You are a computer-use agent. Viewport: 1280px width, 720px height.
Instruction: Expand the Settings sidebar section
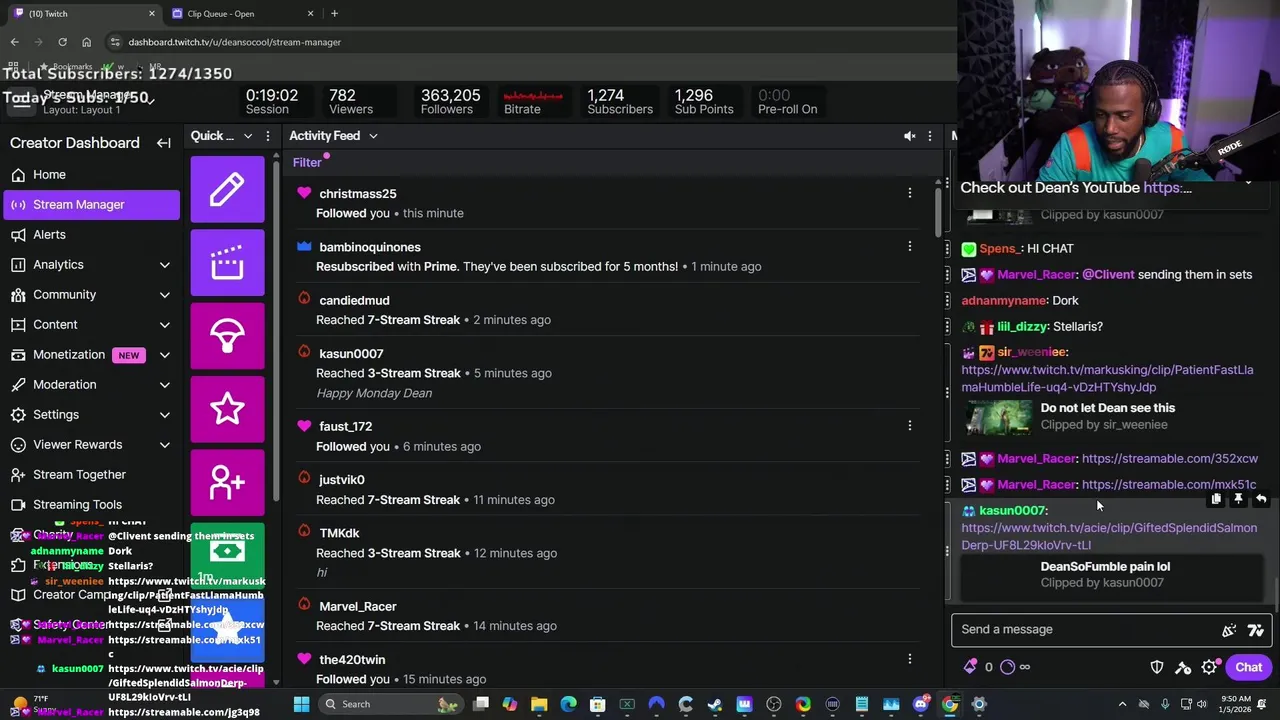(164, 415)
